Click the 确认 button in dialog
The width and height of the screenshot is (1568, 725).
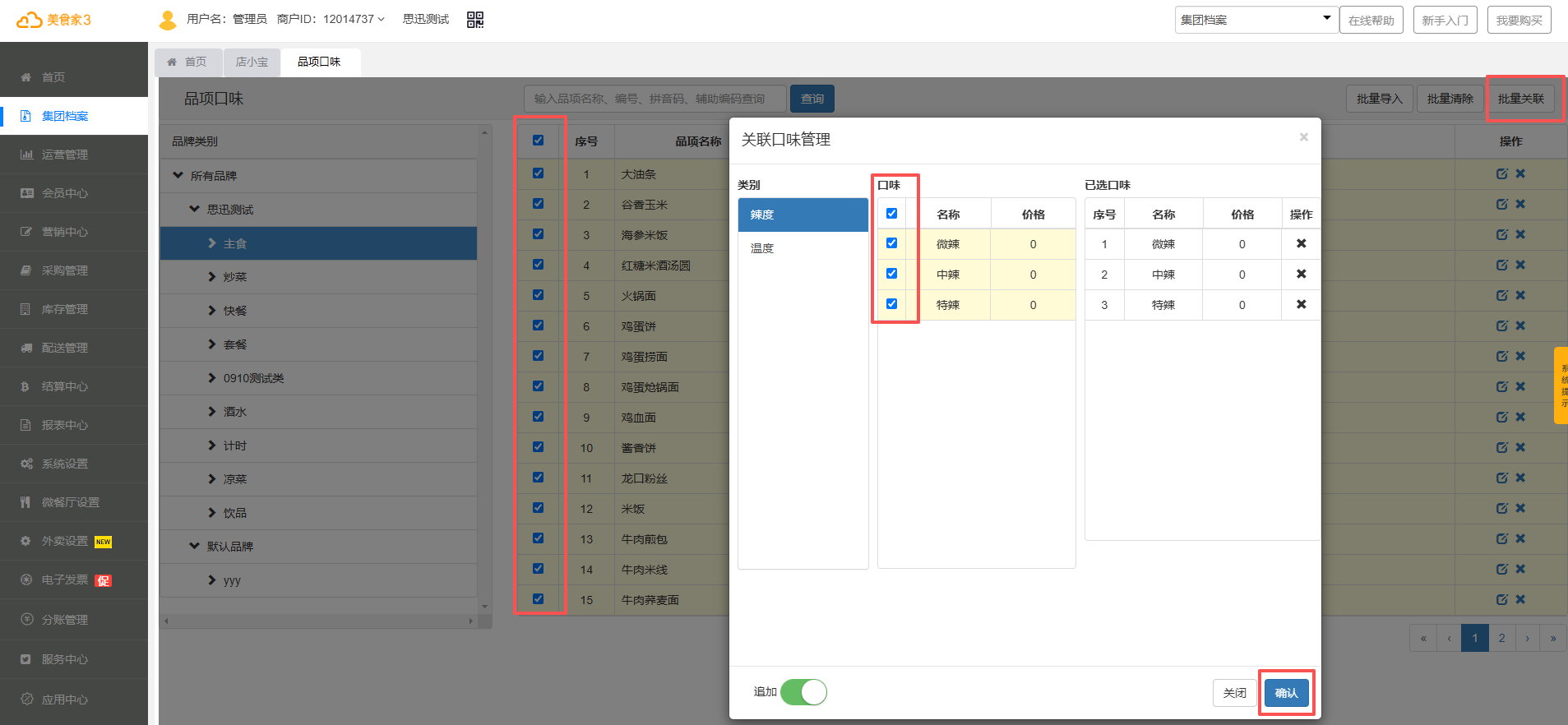[1286, 693]
